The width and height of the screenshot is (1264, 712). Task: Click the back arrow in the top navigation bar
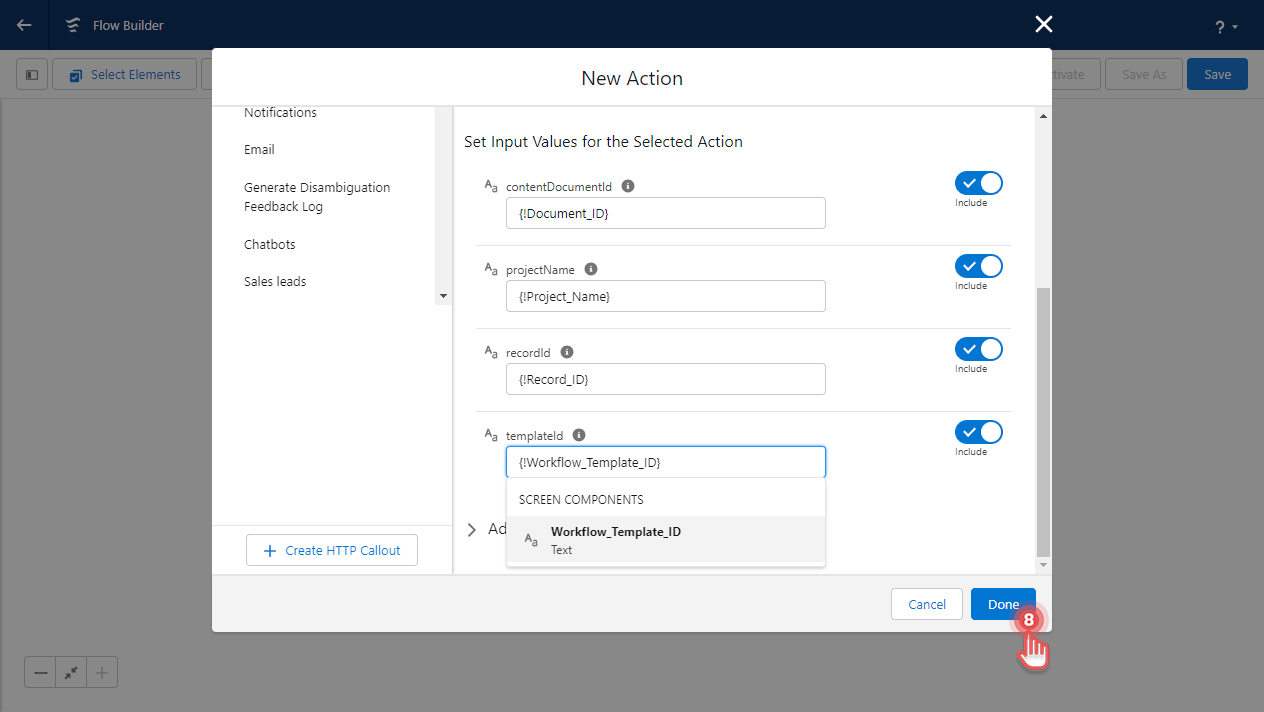click(23, 24)
